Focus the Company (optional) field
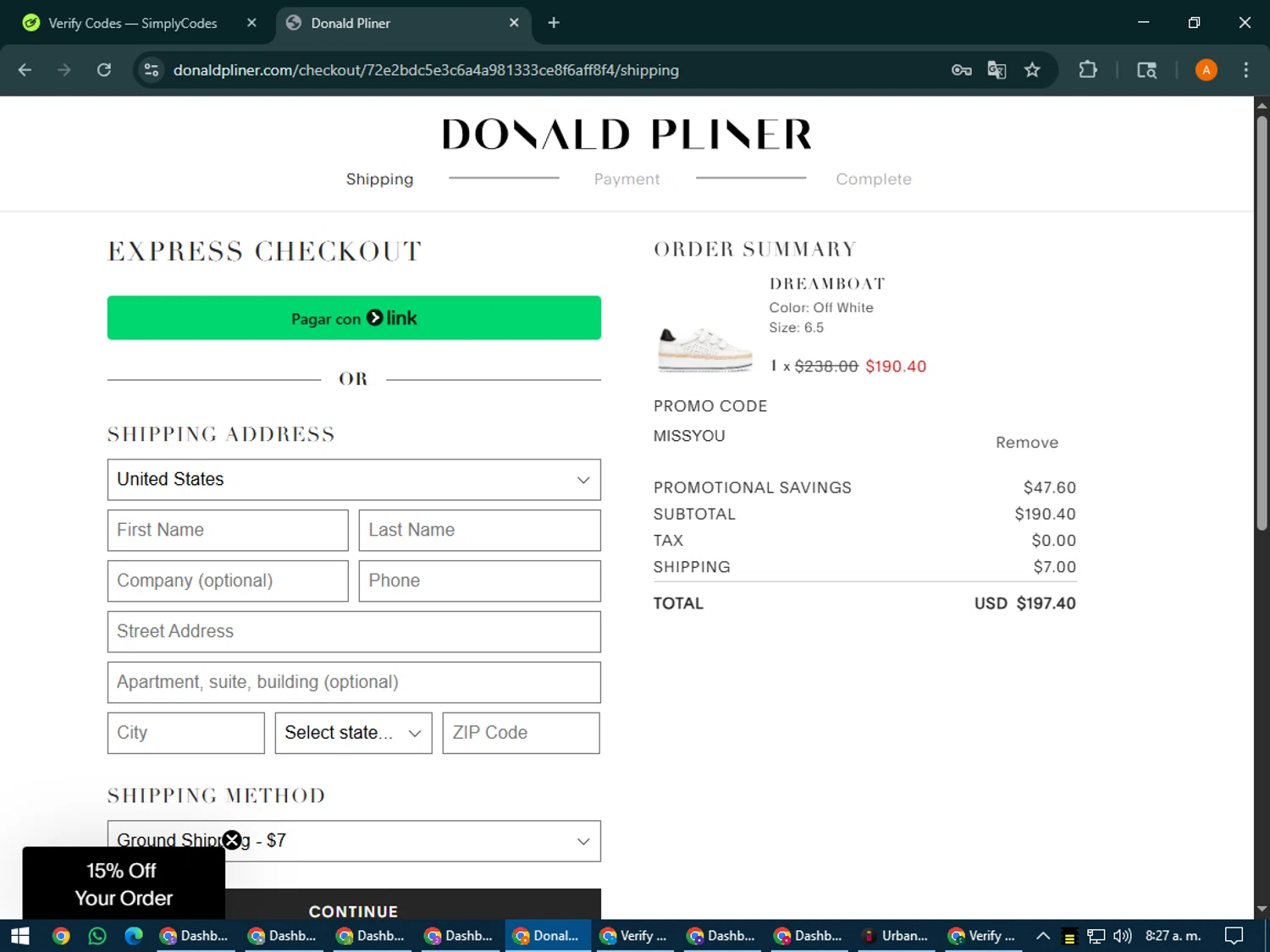The width and height of the screenshot is (1270, 952). coord(228,581)
